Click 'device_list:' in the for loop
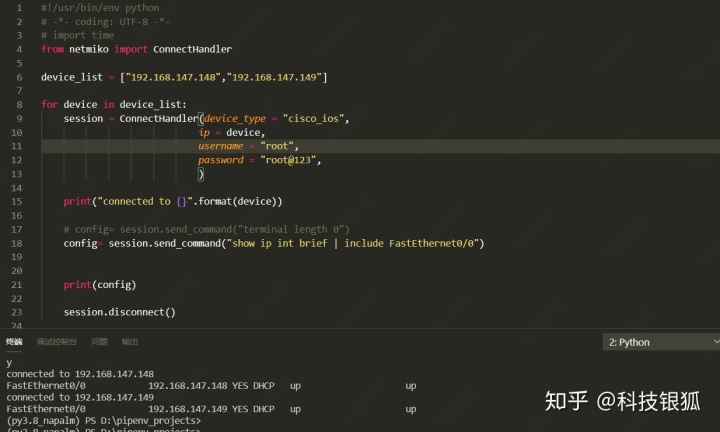This screenshot has height=432, width=720. [x=153, y=105]
